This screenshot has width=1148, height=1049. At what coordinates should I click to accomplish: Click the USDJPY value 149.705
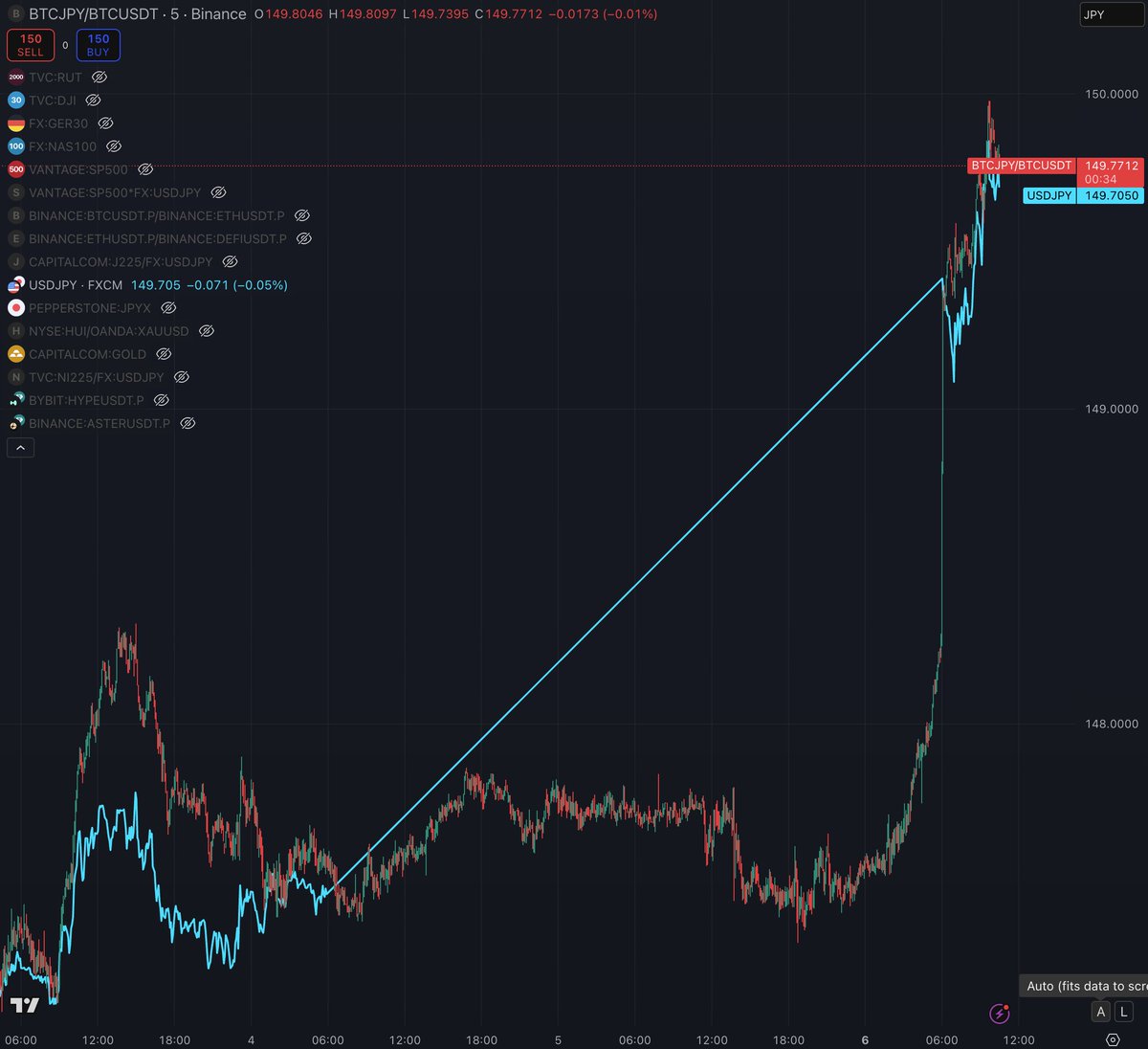click(156, 285)
